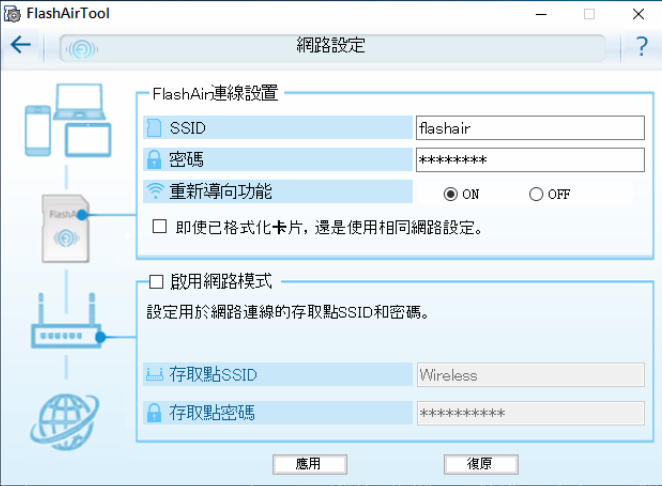
Task: Click the Wi-Fi icon beside 重新導向功能
Action: coord(155,191)
